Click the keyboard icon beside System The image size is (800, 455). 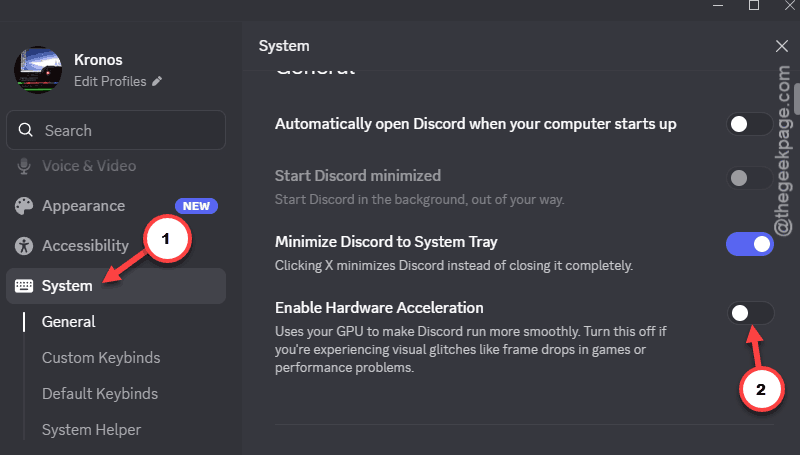23,286
